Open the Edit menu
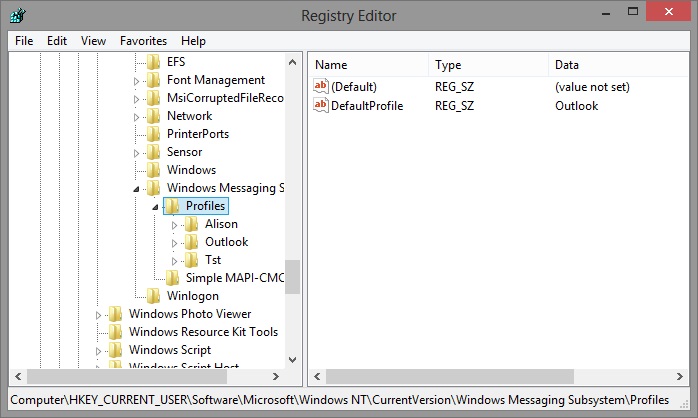The image size is (698, 418). pos(57,41)
